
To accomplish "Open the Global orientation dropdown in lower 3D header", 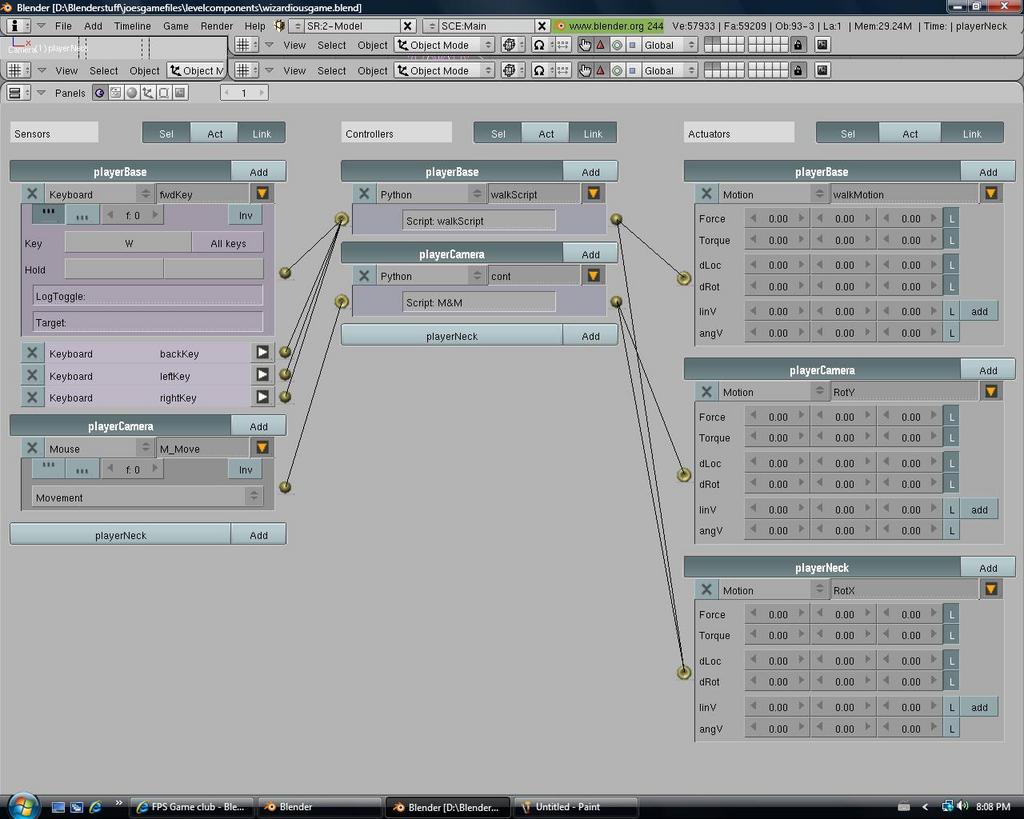I will tap(669, 71).
